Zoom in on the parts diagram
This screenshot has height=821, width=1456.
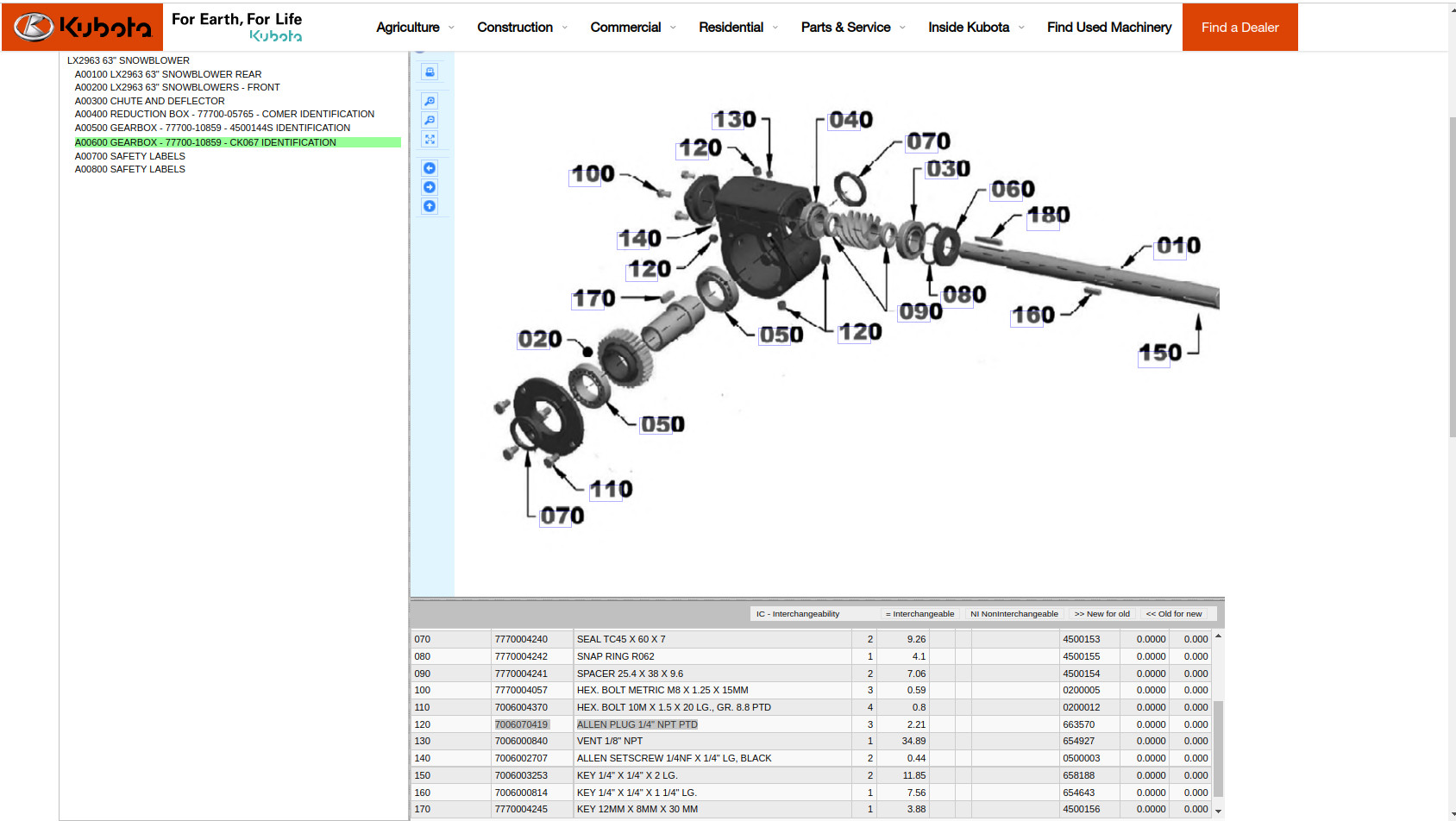click(430, 101)
